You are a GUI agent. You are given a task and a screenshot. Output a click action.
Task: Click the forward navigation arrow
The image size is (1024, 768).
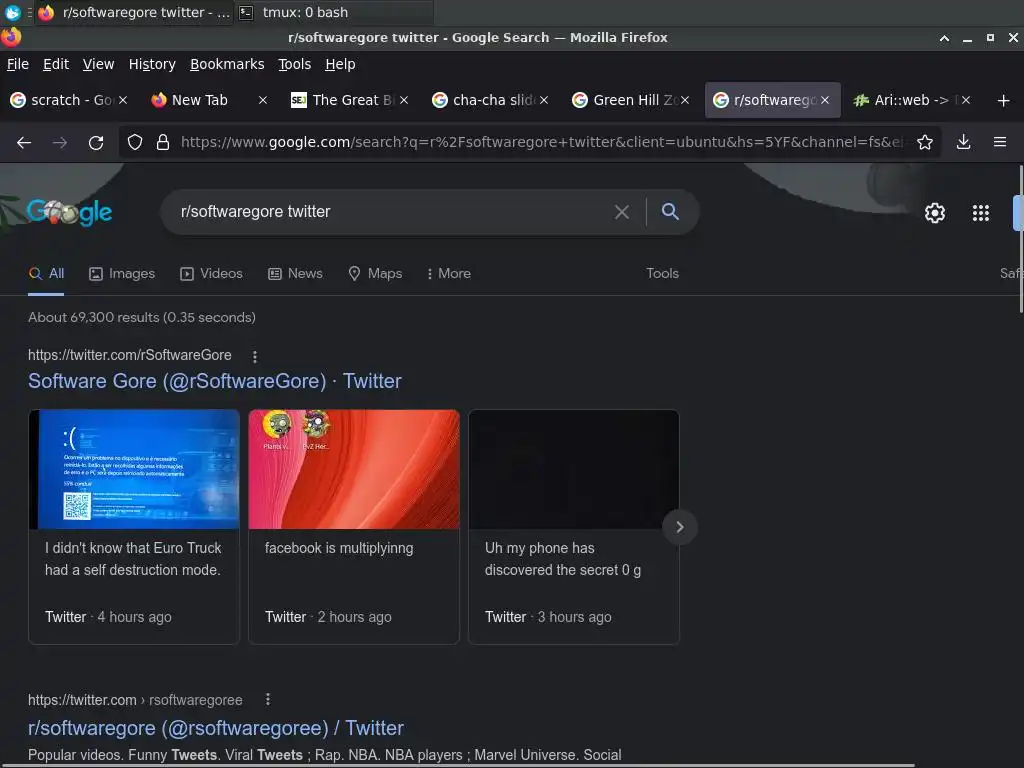[60, 142]
